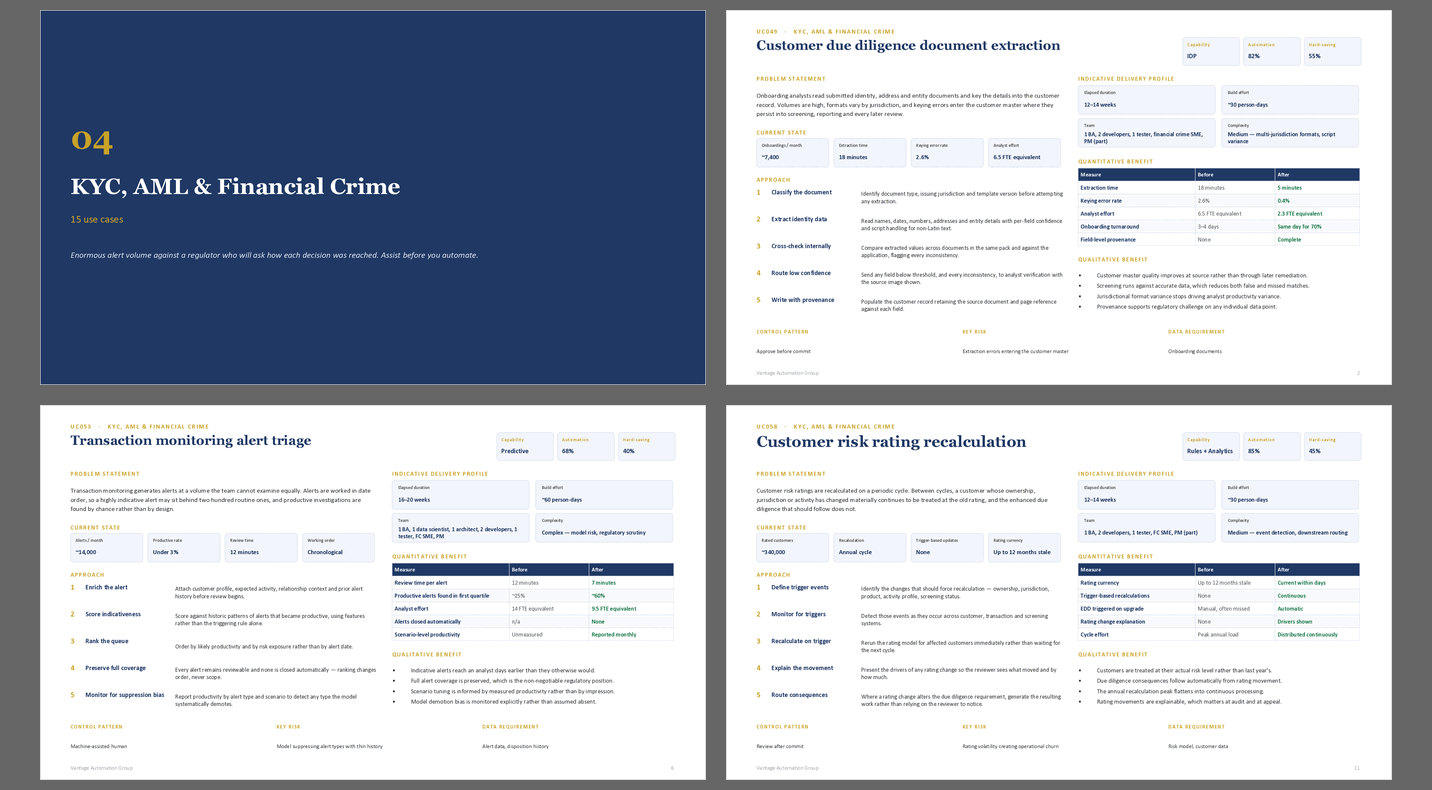Click the "Distributed continuously" table cell
Image resolution: width=1432 pixels, height=790 pixels.
tap(1307, 634)
